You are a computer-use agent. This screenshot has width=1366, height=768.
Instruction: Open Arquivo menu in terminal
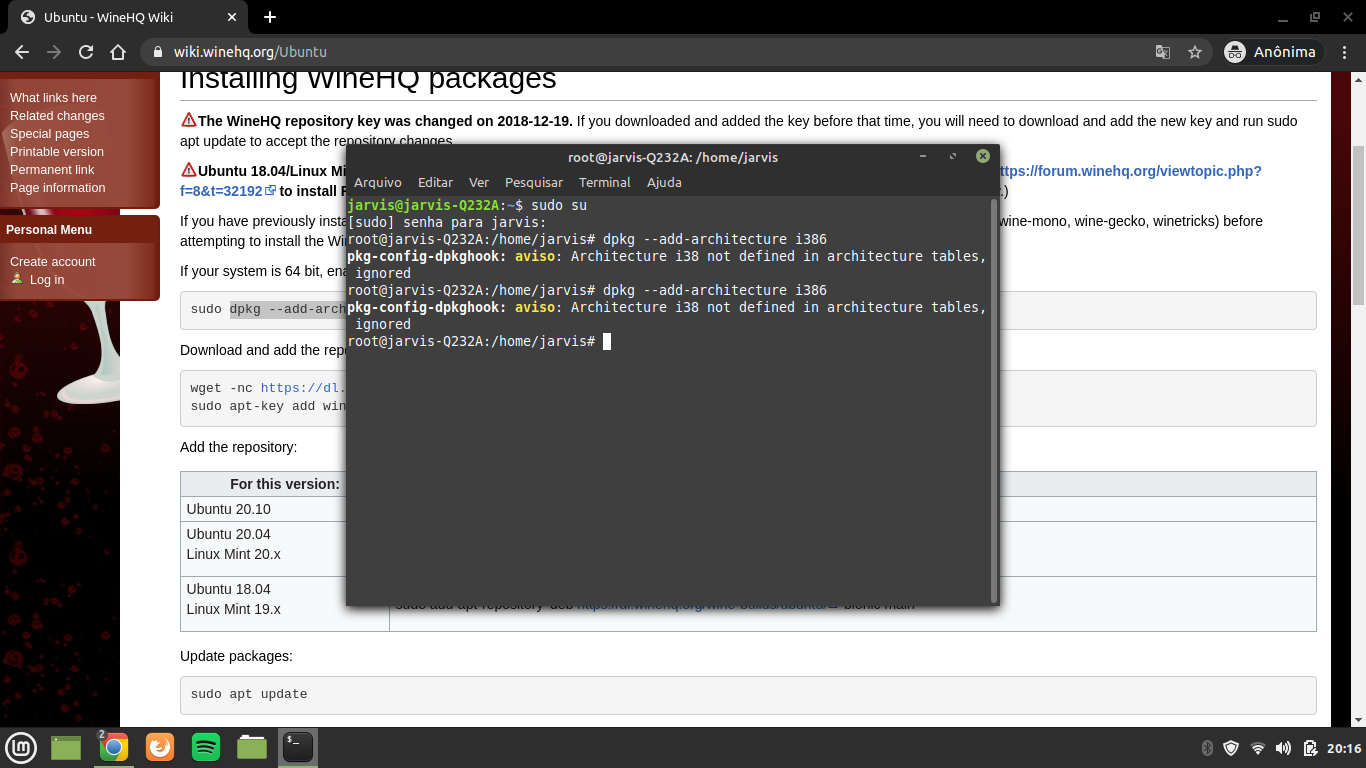pyautogui.click(x=378, y=182)
